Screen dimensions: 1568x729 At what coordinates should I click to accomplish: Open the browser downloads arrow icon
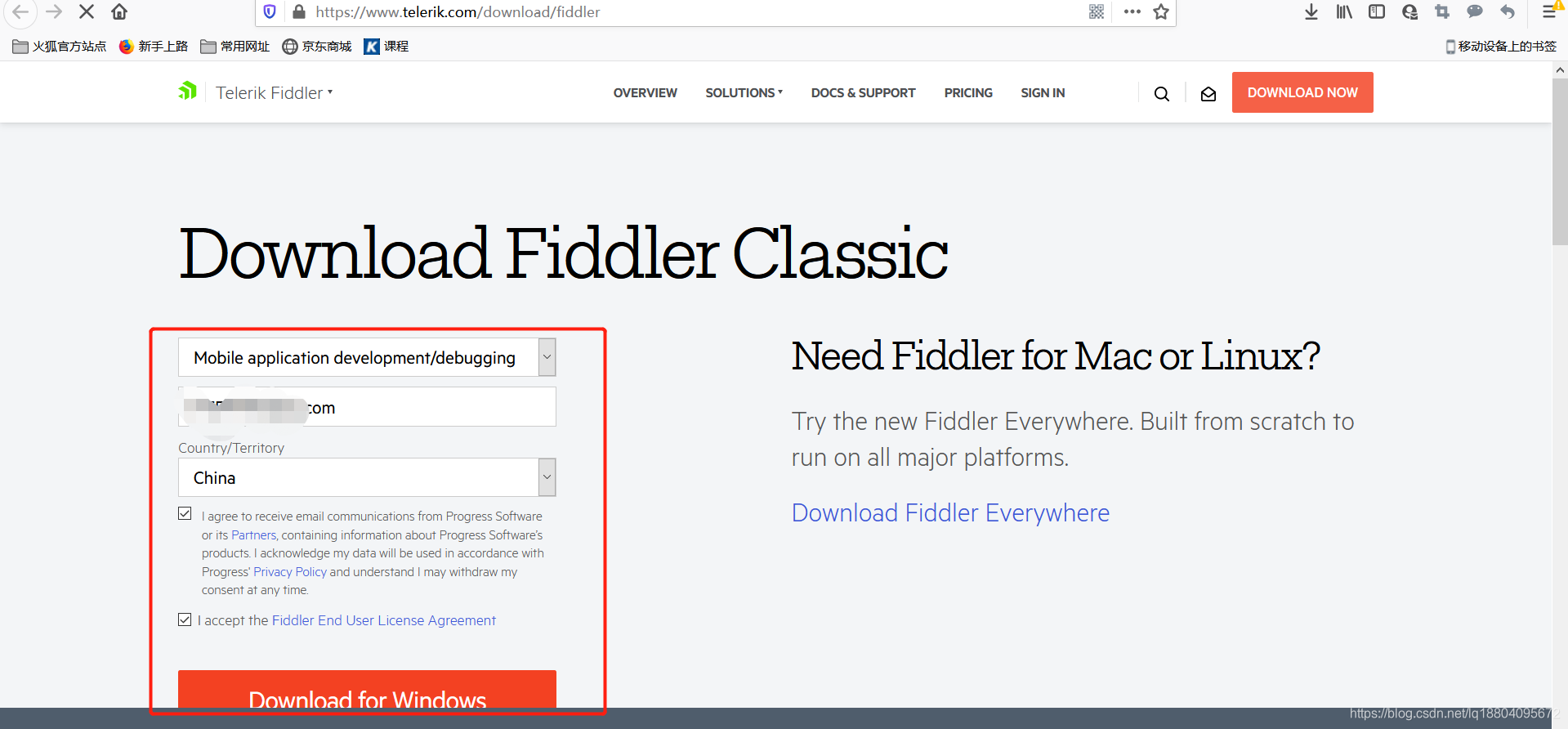(x=1311, y=11)
